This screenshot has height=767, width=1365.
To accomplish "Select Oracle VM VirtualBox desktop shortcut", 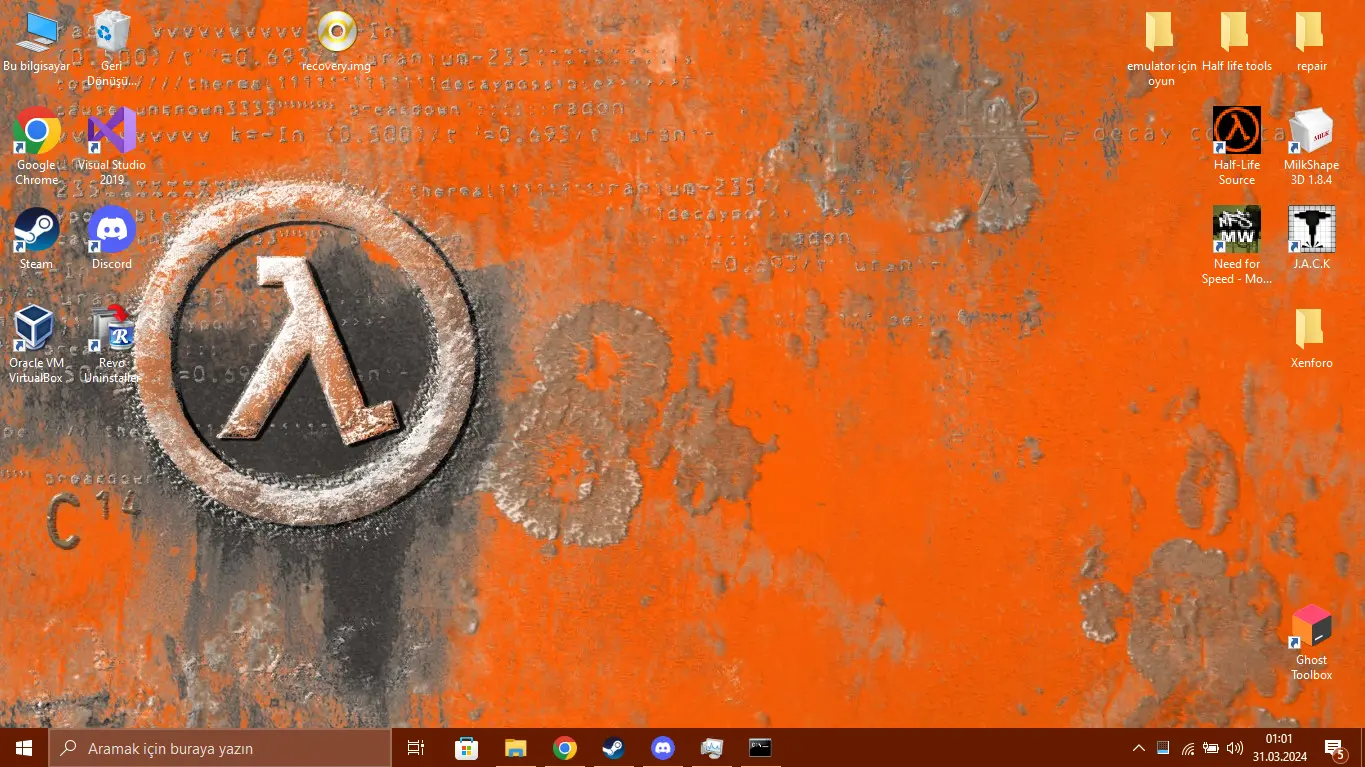I will click(37, 345).
